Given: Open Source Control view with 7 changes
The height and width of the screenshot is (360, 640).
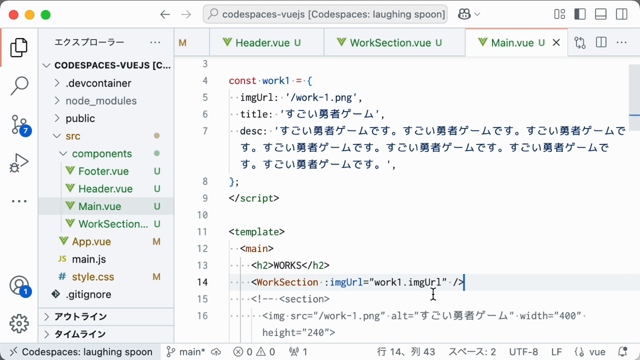Looking at the screenshot, I should point(19,125).
